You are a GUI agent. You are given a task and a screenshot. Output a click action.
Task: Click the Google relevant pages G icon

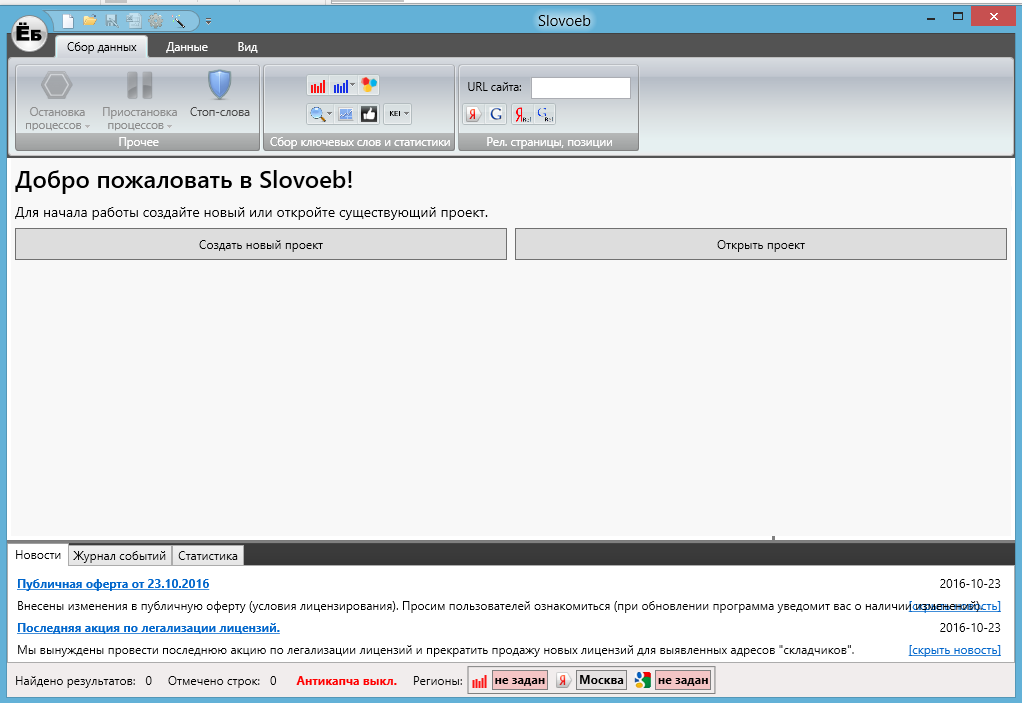coord(496,115)
